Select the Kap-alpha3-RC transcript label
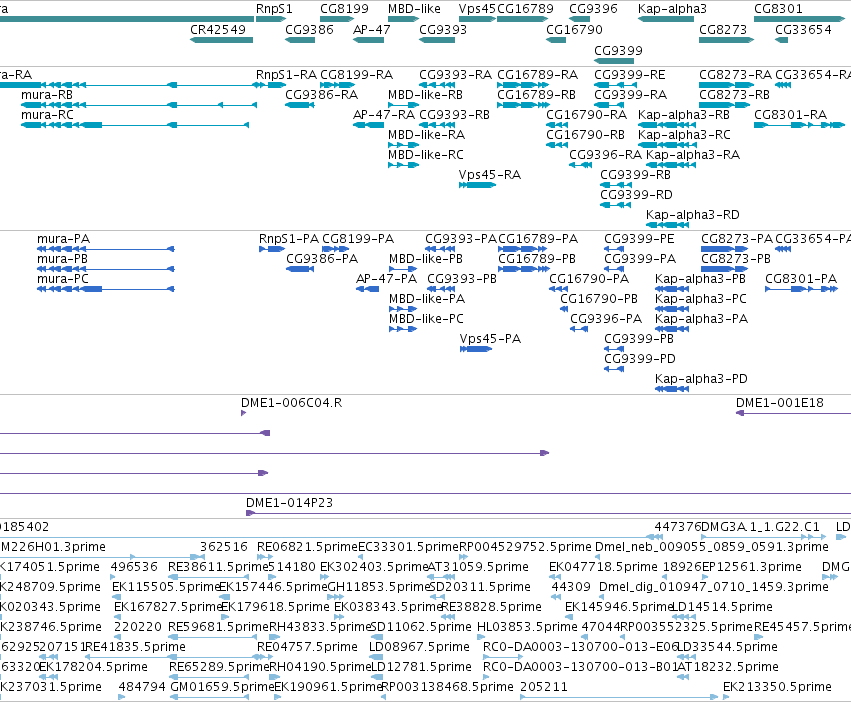 click(684, 135)
